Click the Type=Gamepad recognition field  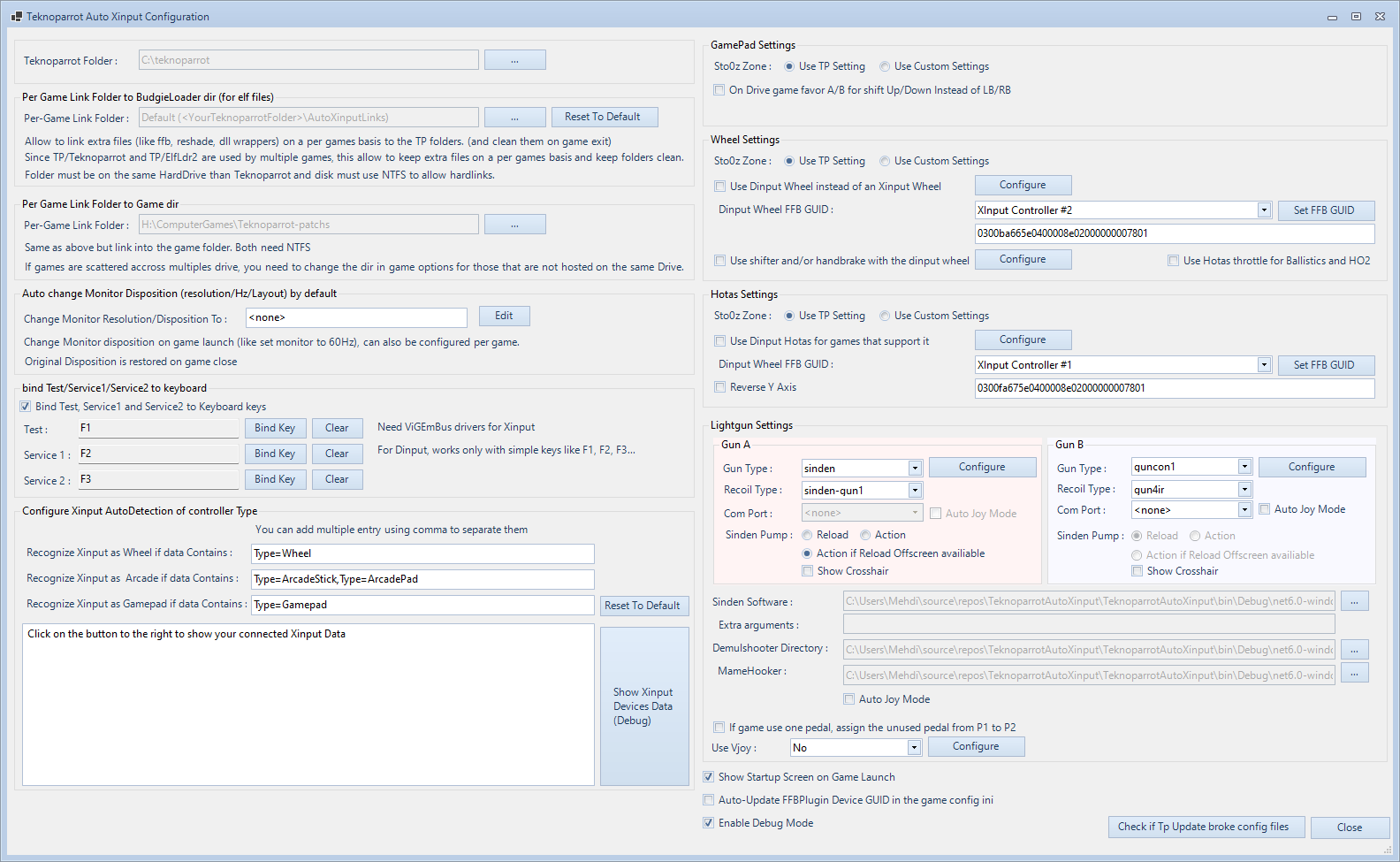click(x=422, y=605)
